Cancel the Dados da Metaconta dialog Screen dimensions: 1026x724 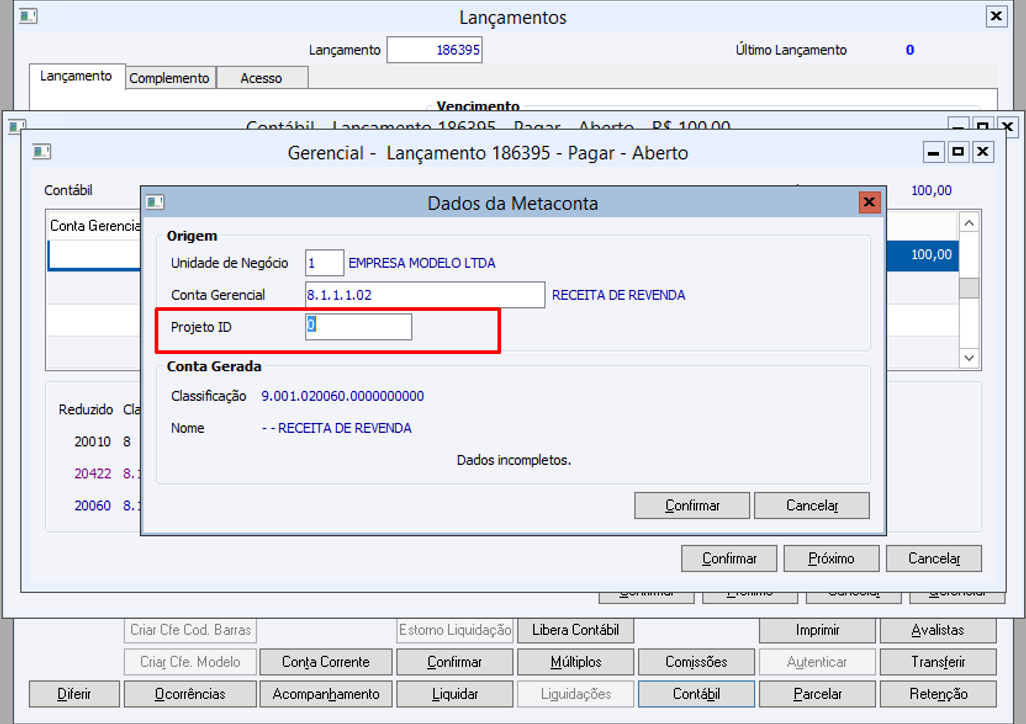(812, 505)
